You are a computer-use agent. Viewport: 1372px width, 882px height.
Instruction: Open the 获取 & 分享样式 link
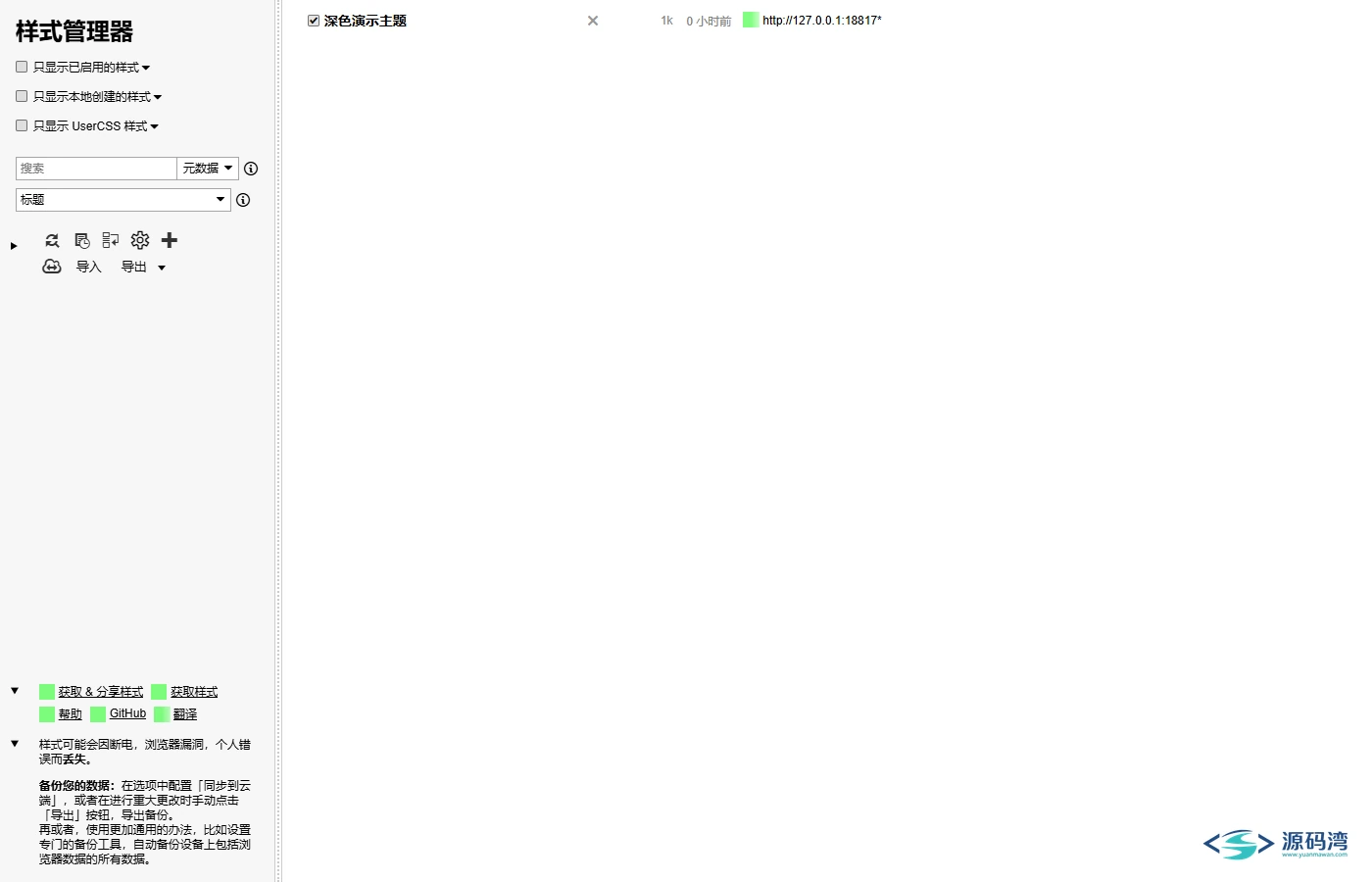coord(100,692)
